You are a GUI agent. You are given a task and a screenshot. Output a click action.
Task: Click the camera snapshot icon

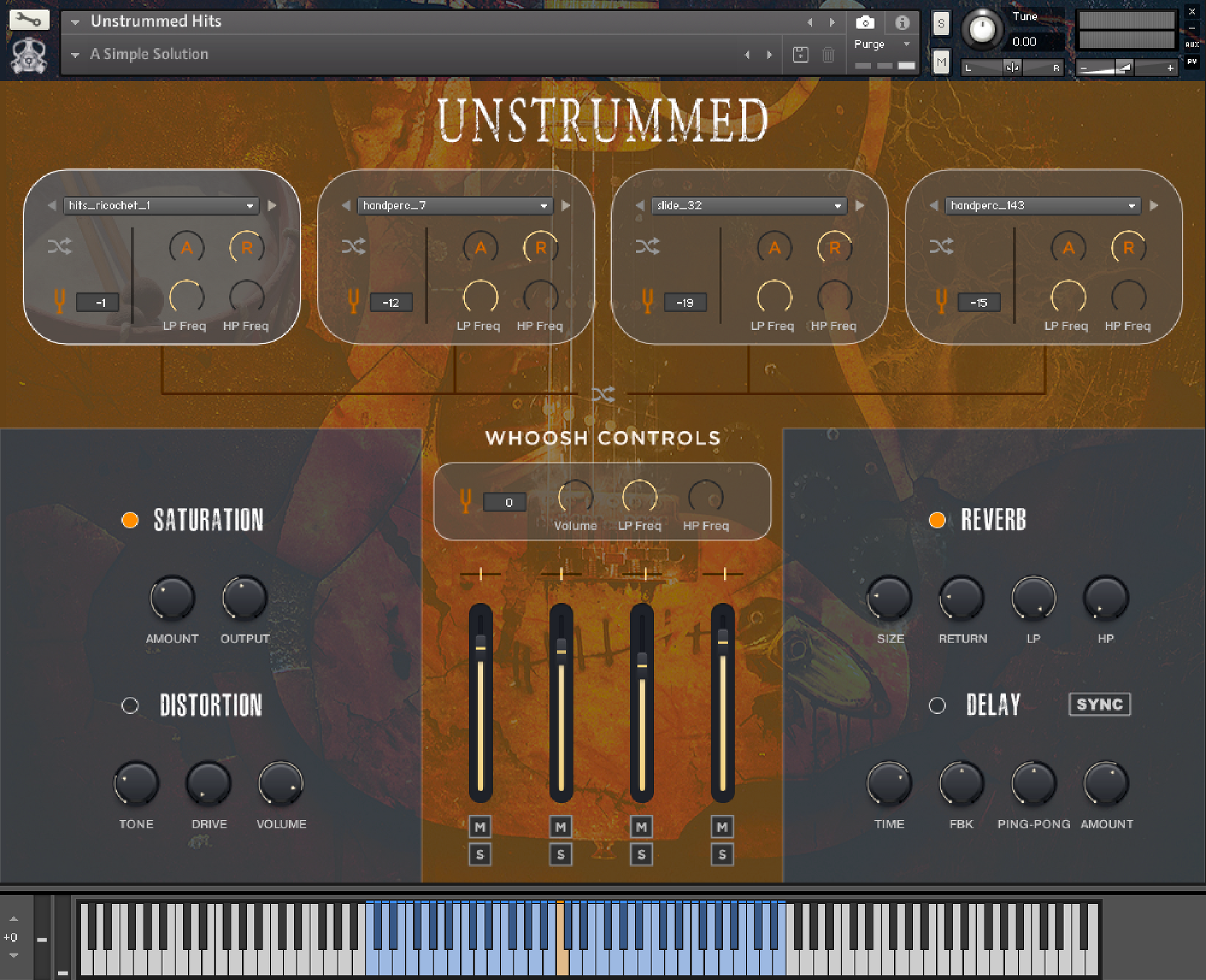[x=865, y=24]
